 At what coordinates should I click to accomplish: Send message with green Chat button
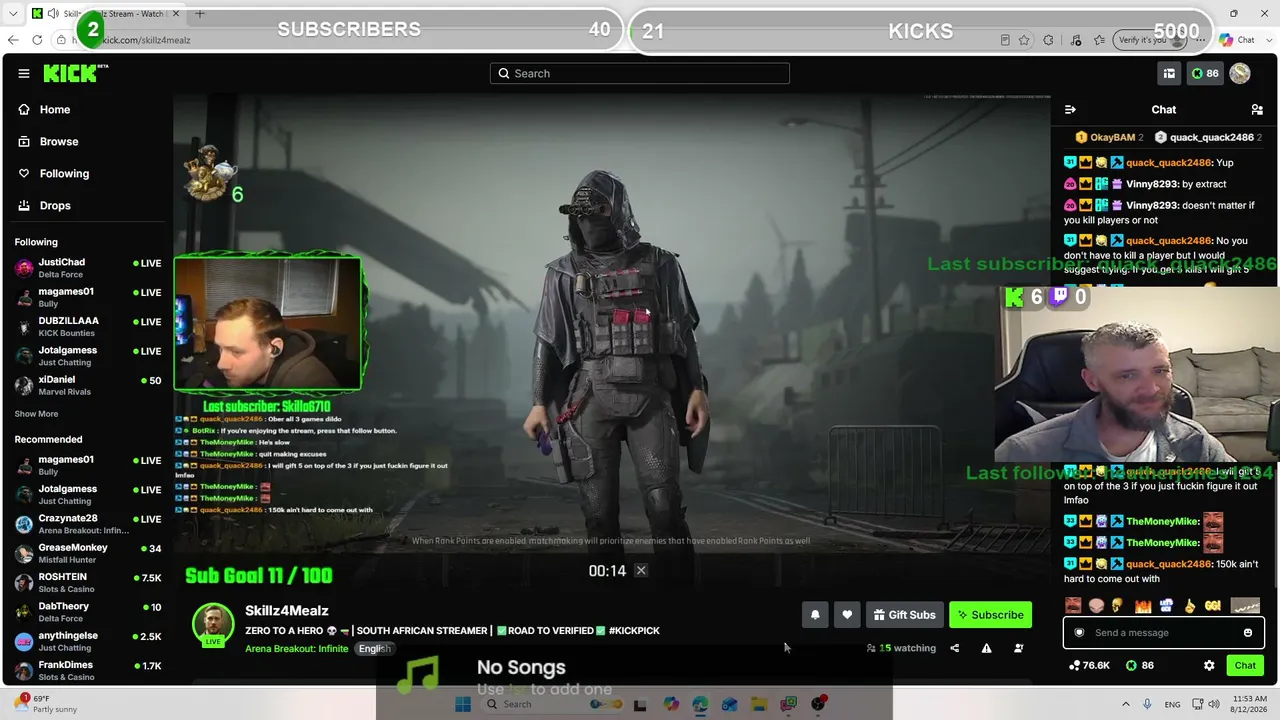[x=1245, y=665]
